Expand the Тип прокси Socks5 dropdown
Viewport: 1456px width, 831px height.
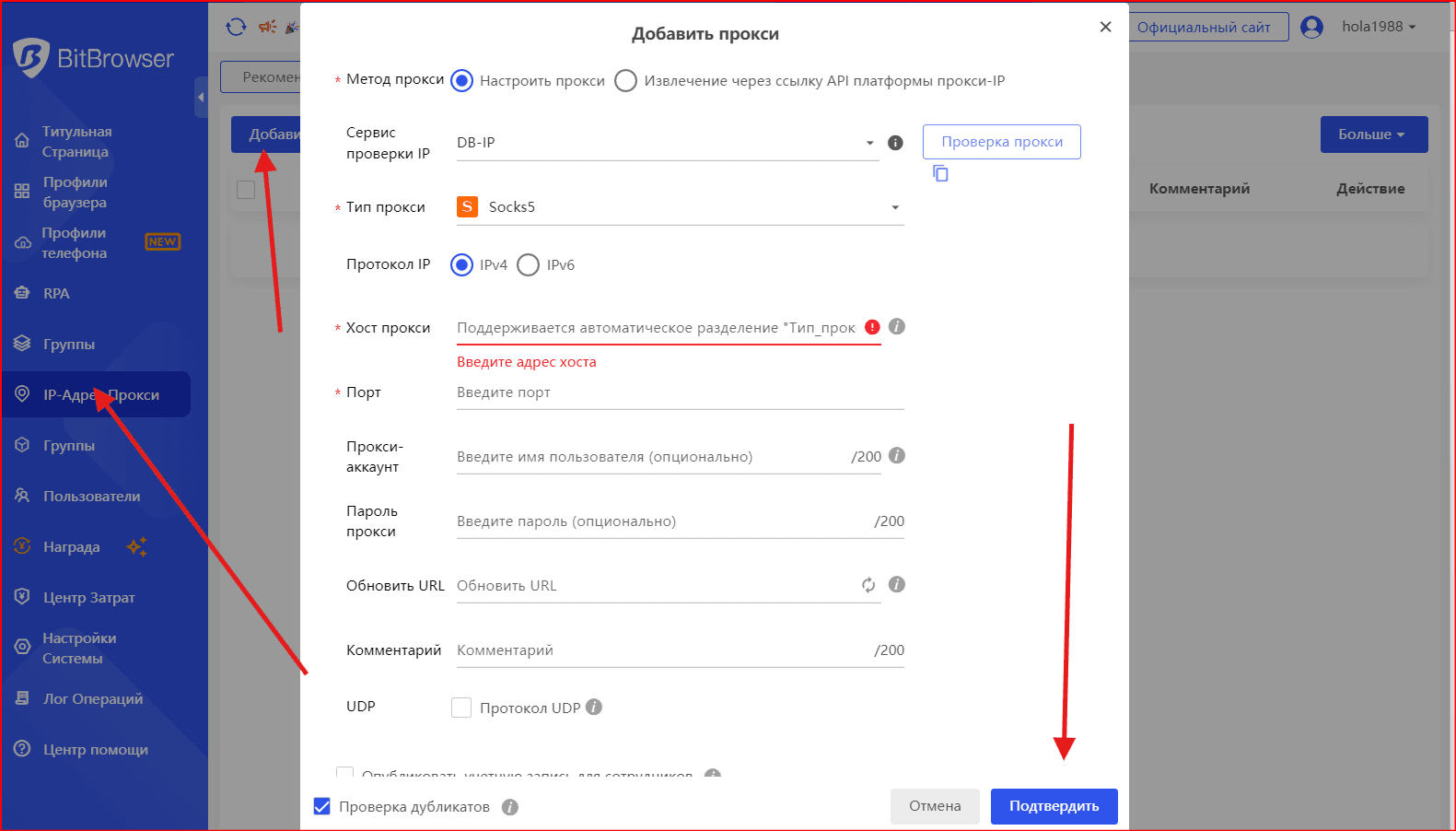pos(680,207)
